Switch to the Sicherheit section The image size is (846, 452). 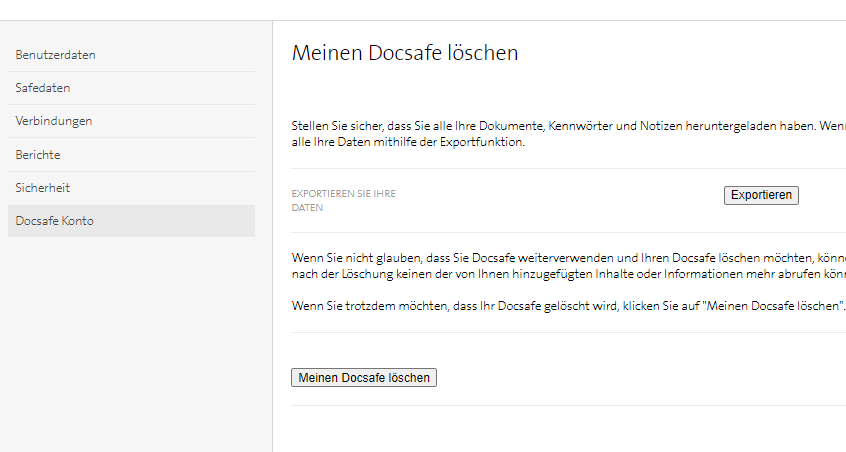click(x=43, y=187)
